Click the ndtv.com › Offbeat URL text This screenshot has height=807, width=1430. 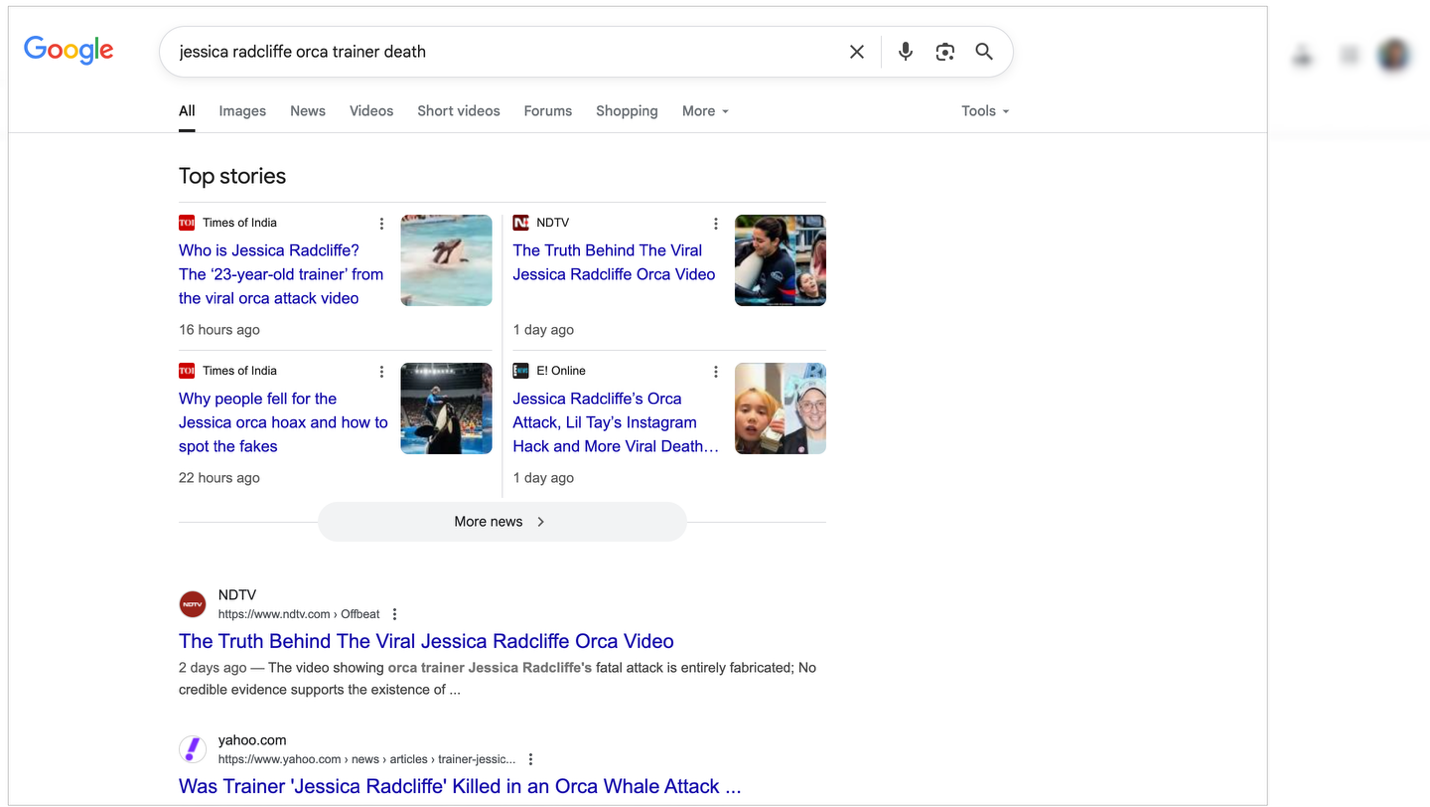click(299, 614)
